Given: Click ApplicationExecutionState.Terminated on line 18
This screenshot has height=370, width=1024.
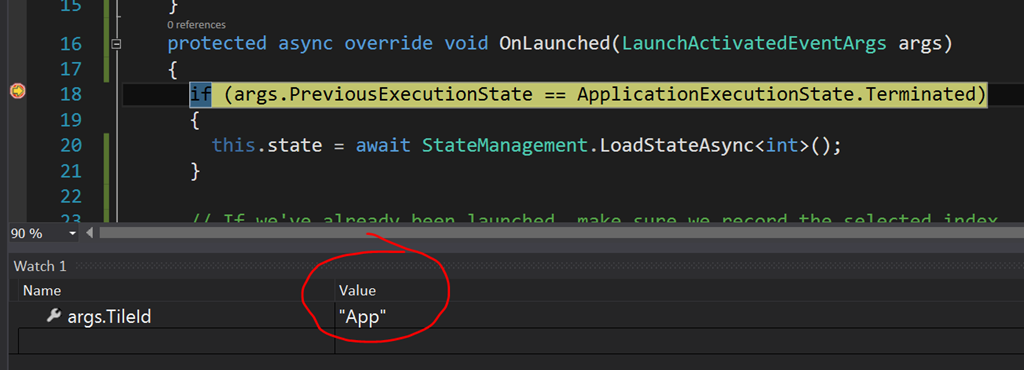Looking at the screenshot, I should pyautogui.click(x=777, y=94).
